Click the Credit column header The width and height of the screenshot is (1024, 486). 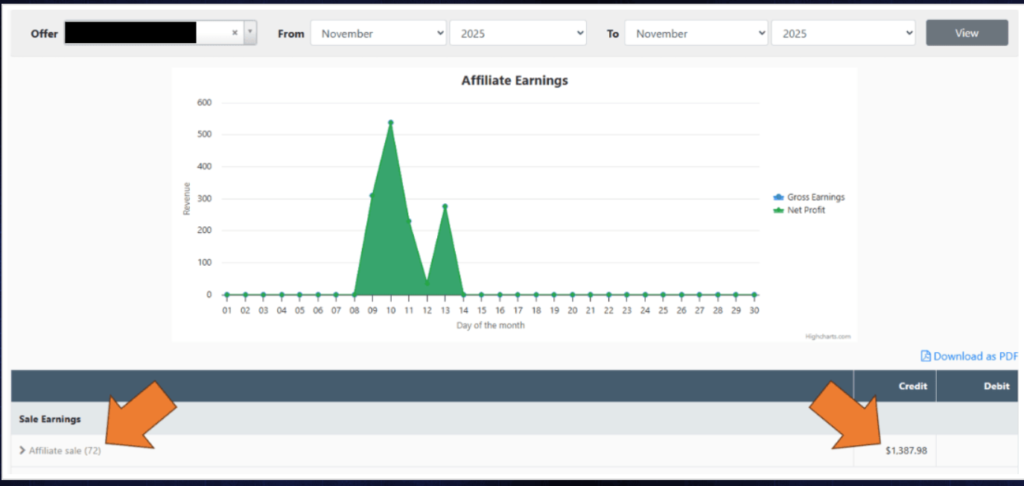click(x=912, y=386)
